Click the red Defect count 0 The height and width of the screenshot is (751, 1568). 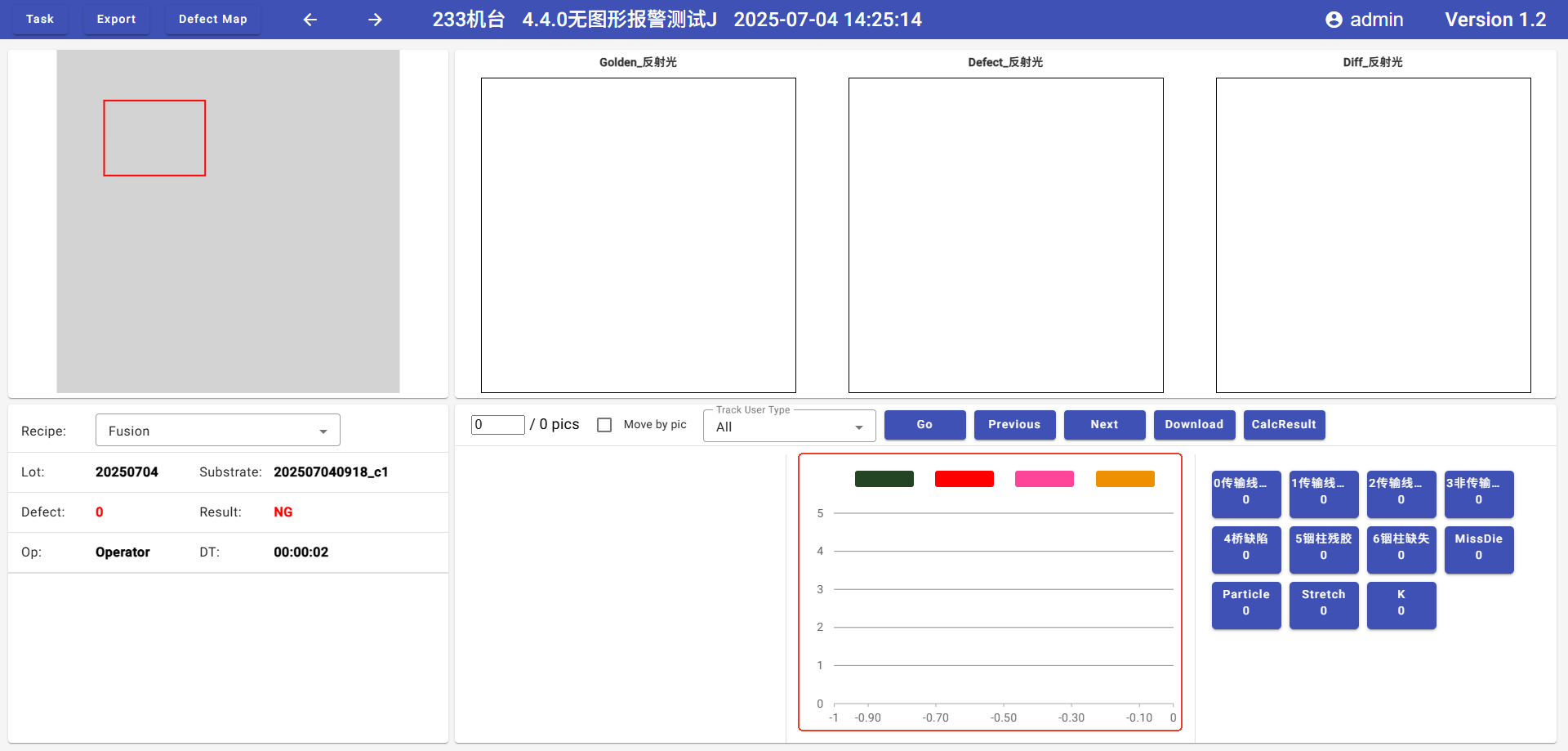100,512
